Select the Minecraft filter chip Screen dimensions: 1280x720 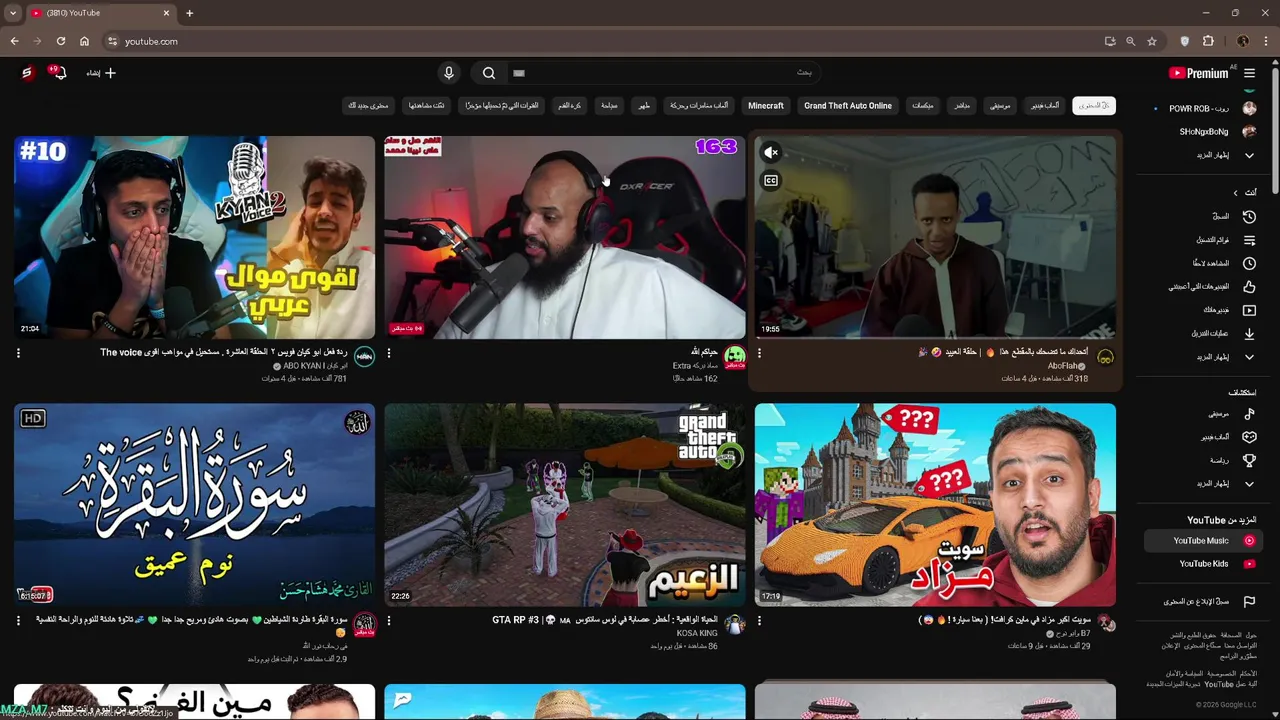(x=766, y=105)
